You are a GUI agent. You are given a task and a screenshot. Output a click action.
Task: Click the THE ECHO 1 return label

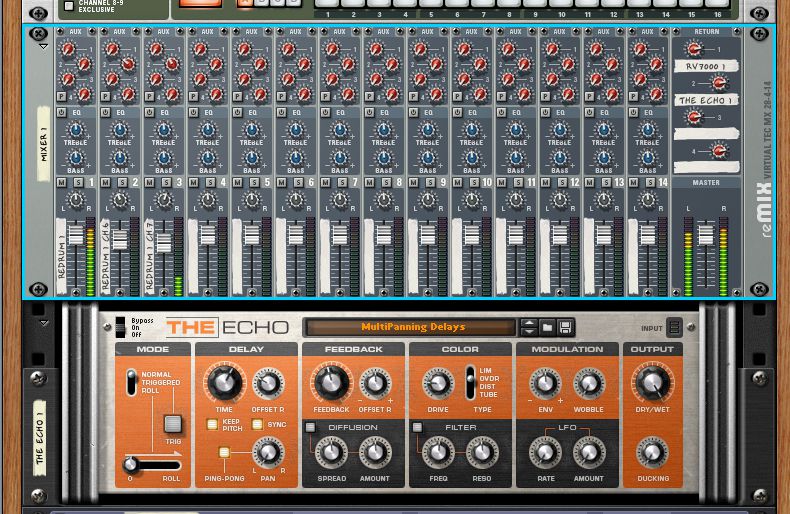(706, 100)
